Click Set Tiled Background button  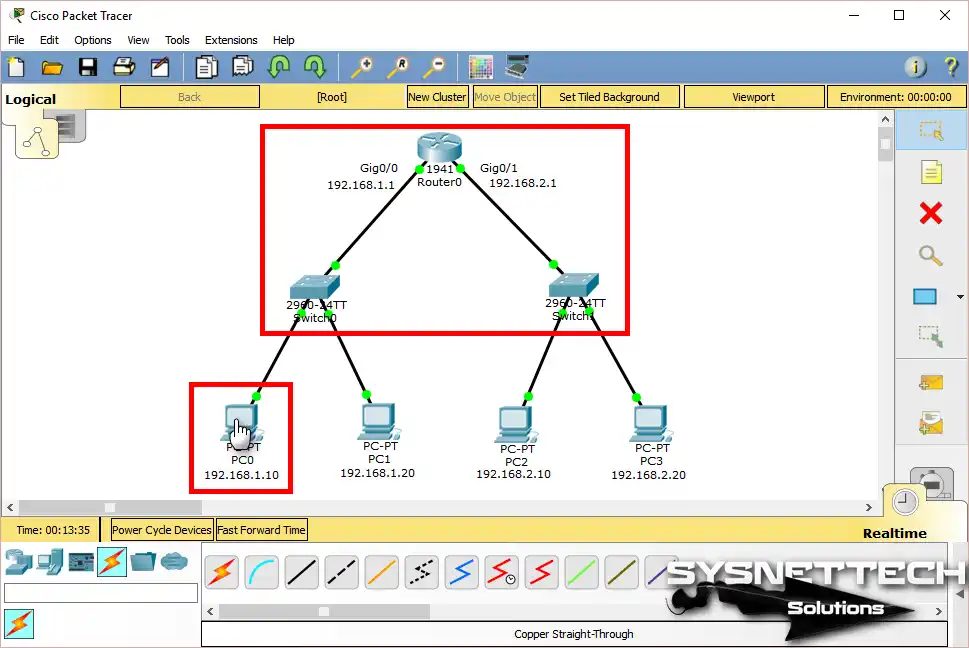[x=609, y=97]
